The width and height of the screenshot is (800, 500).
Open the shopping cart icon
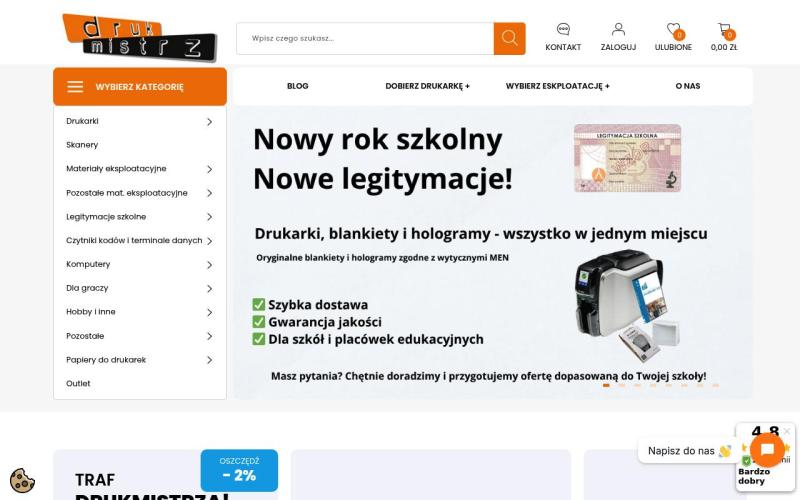724,30
